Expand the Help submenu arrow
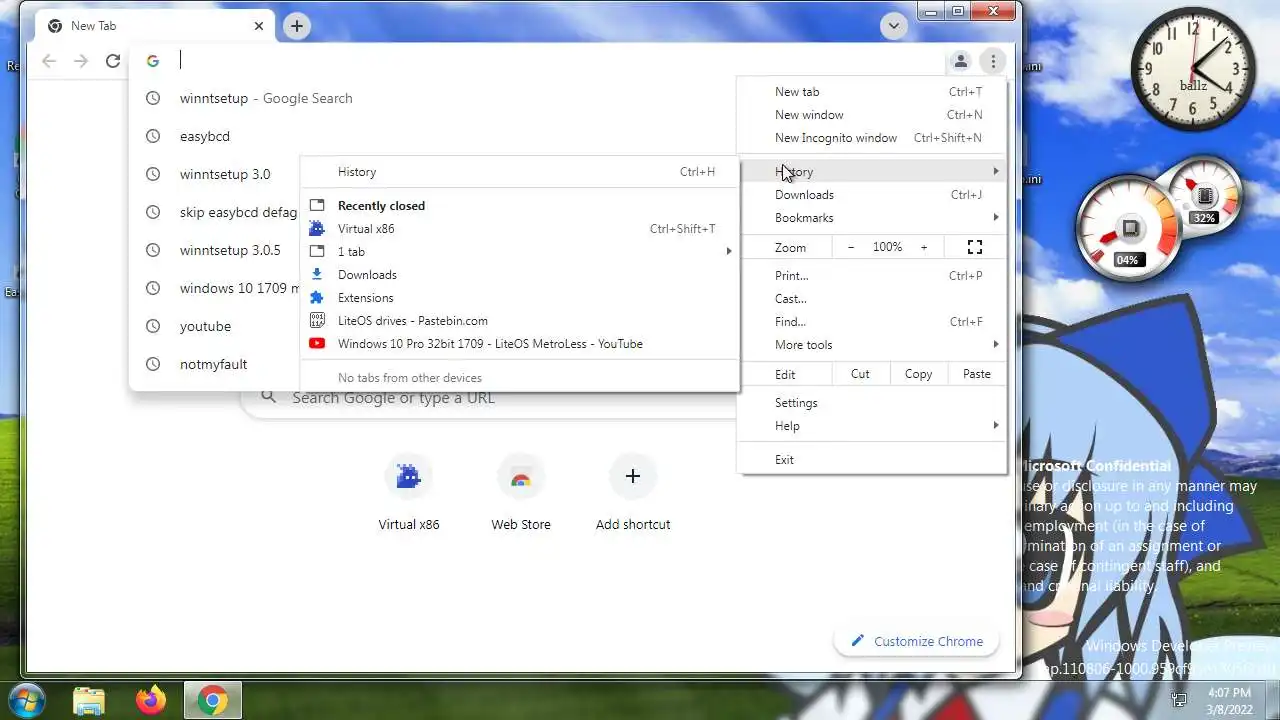1280x720 pixels. [x=995, y=425]
